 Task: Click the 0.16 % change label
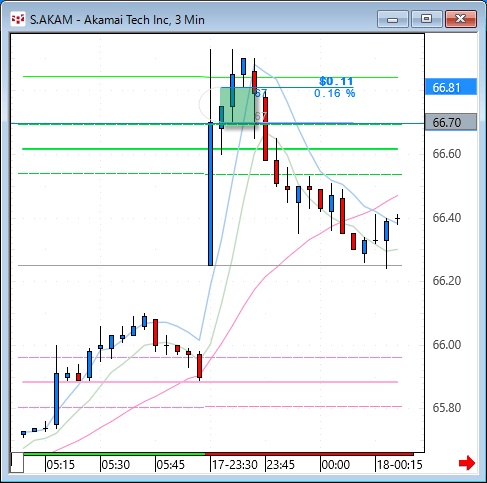(335, 93)
